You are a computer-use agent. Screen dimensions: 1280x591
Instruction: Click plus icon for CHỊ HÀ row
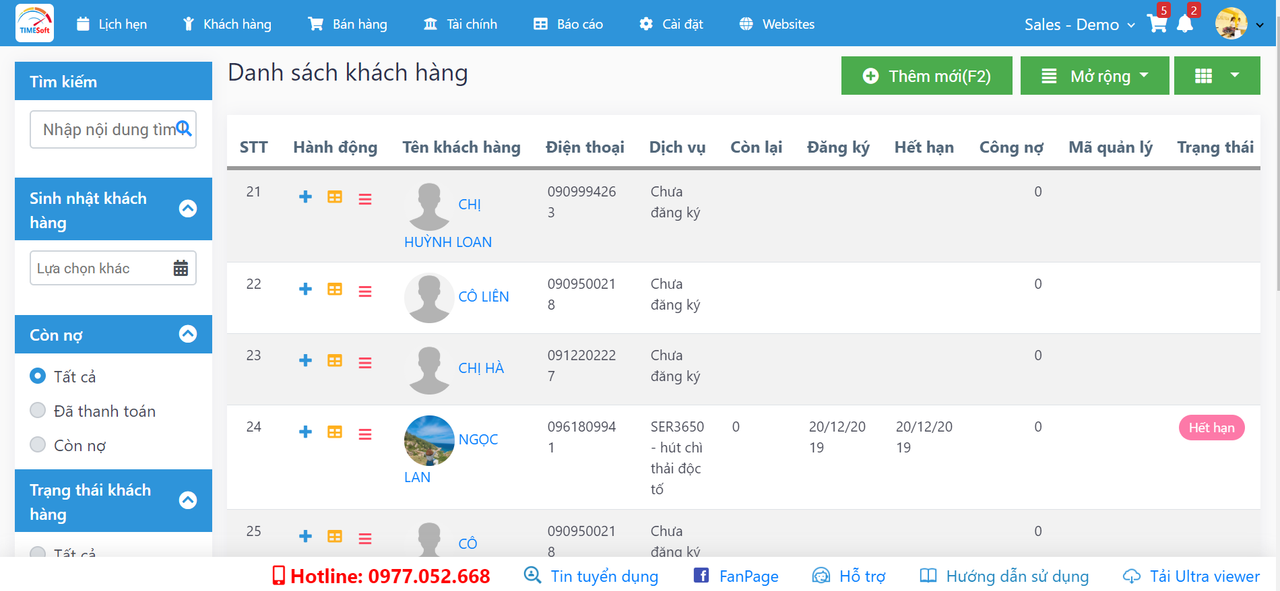click(x=306, y=360)
